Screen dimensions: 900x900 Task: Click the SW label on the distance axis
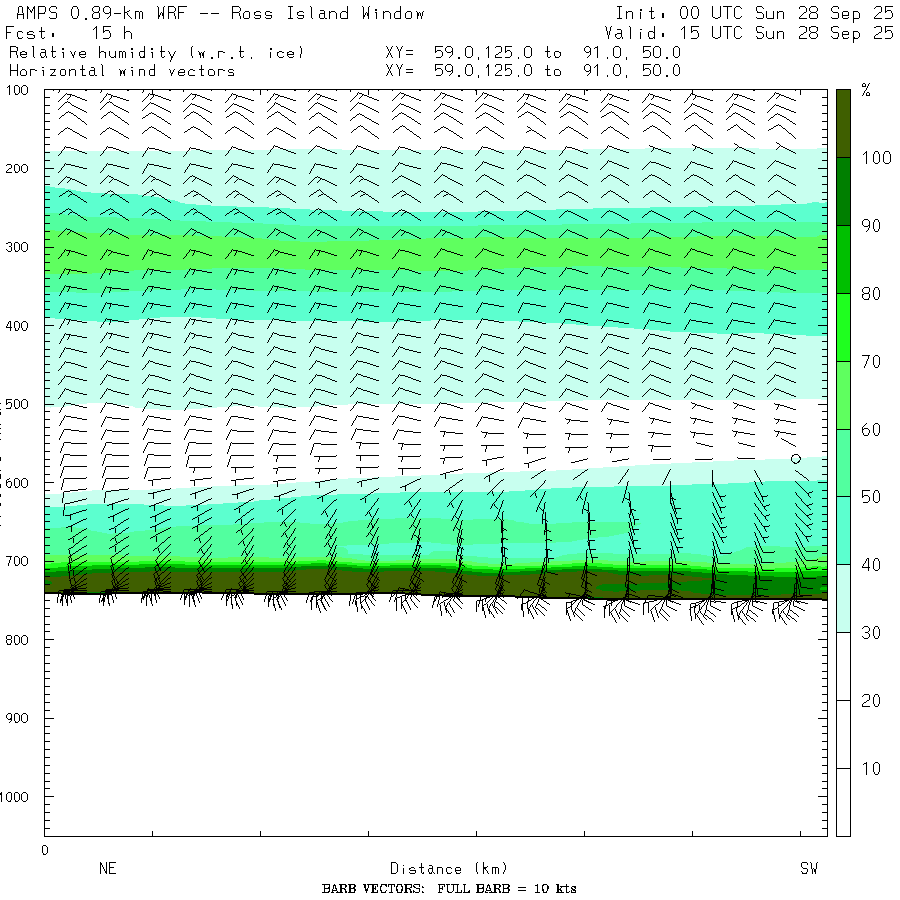tap(808, 869)
